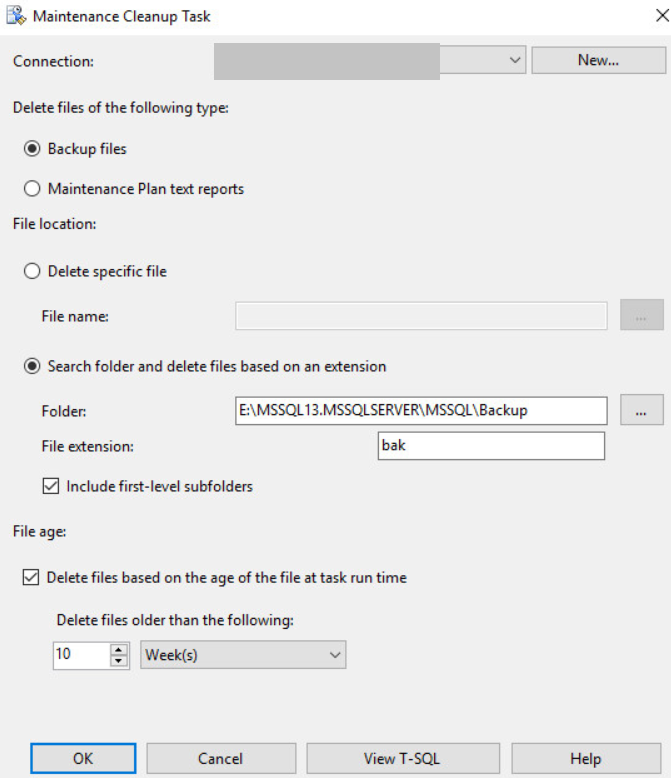671x778 pixels.
Task: Click the File name text field
Action: (421, 316)
